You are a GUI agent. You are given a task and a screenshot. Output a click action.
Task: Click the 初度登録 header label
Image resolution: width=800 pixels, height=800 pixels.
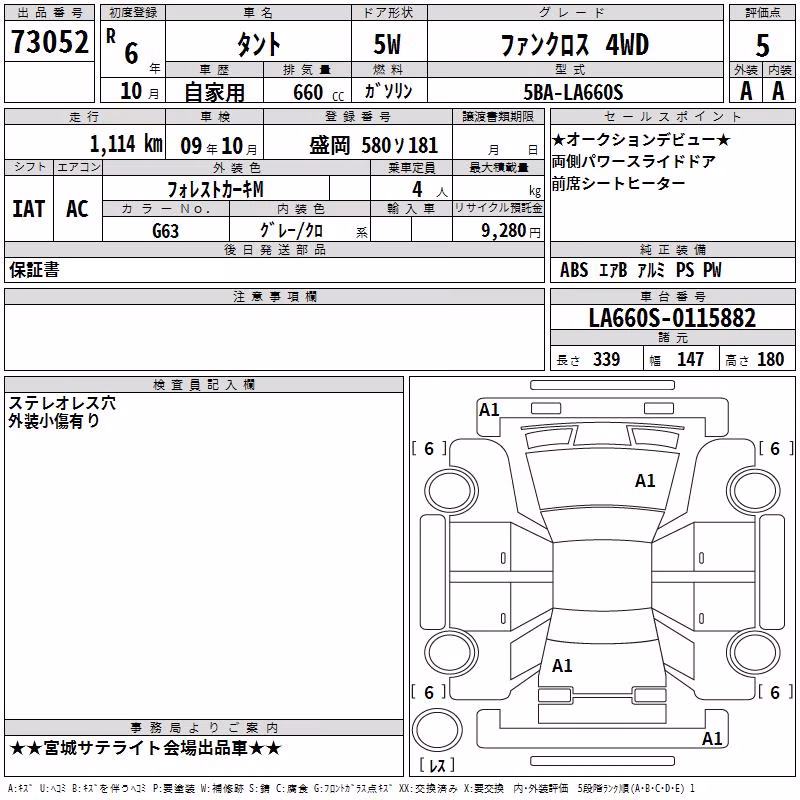pyautogui.click(x=133, y=13)
